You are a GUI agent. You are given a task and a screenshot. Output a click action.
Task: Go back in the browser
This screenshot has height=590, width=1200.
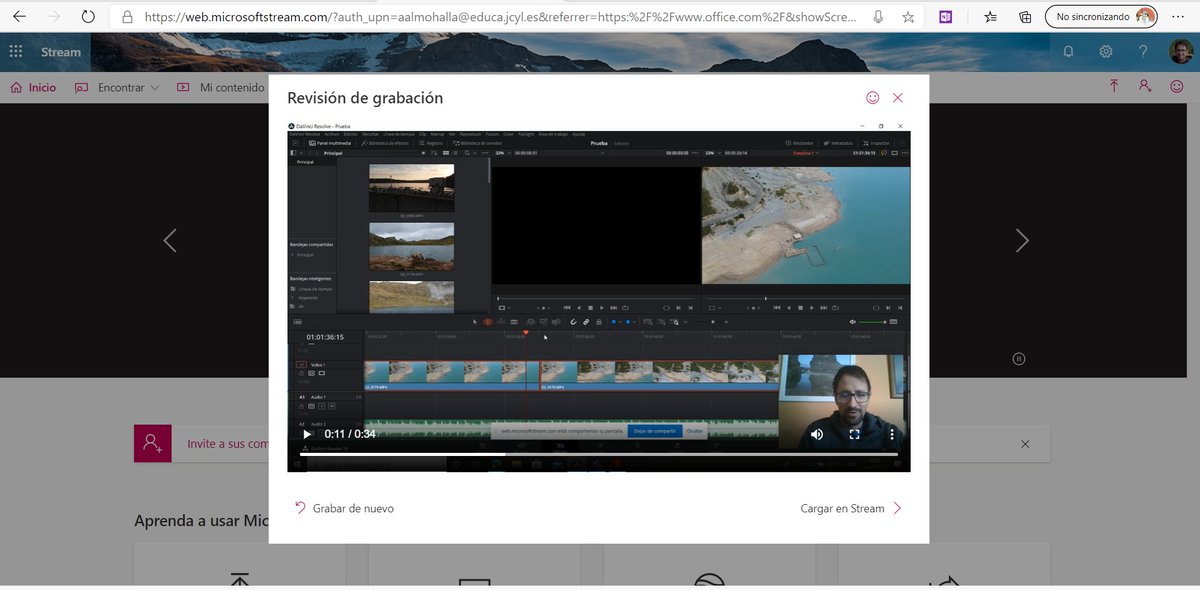[19, 17]
